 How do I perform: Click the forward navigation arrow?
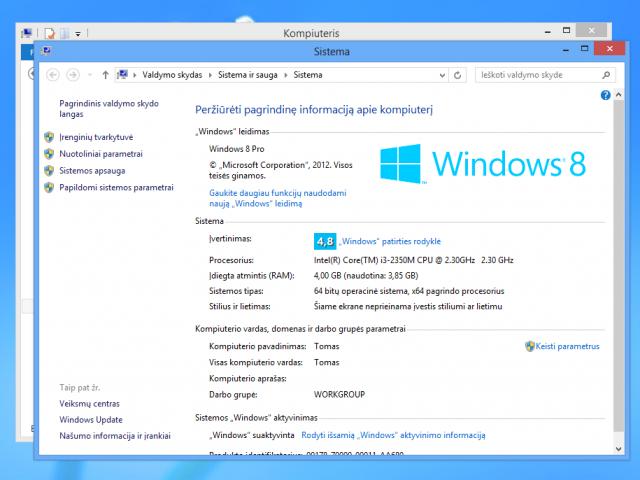72,75
